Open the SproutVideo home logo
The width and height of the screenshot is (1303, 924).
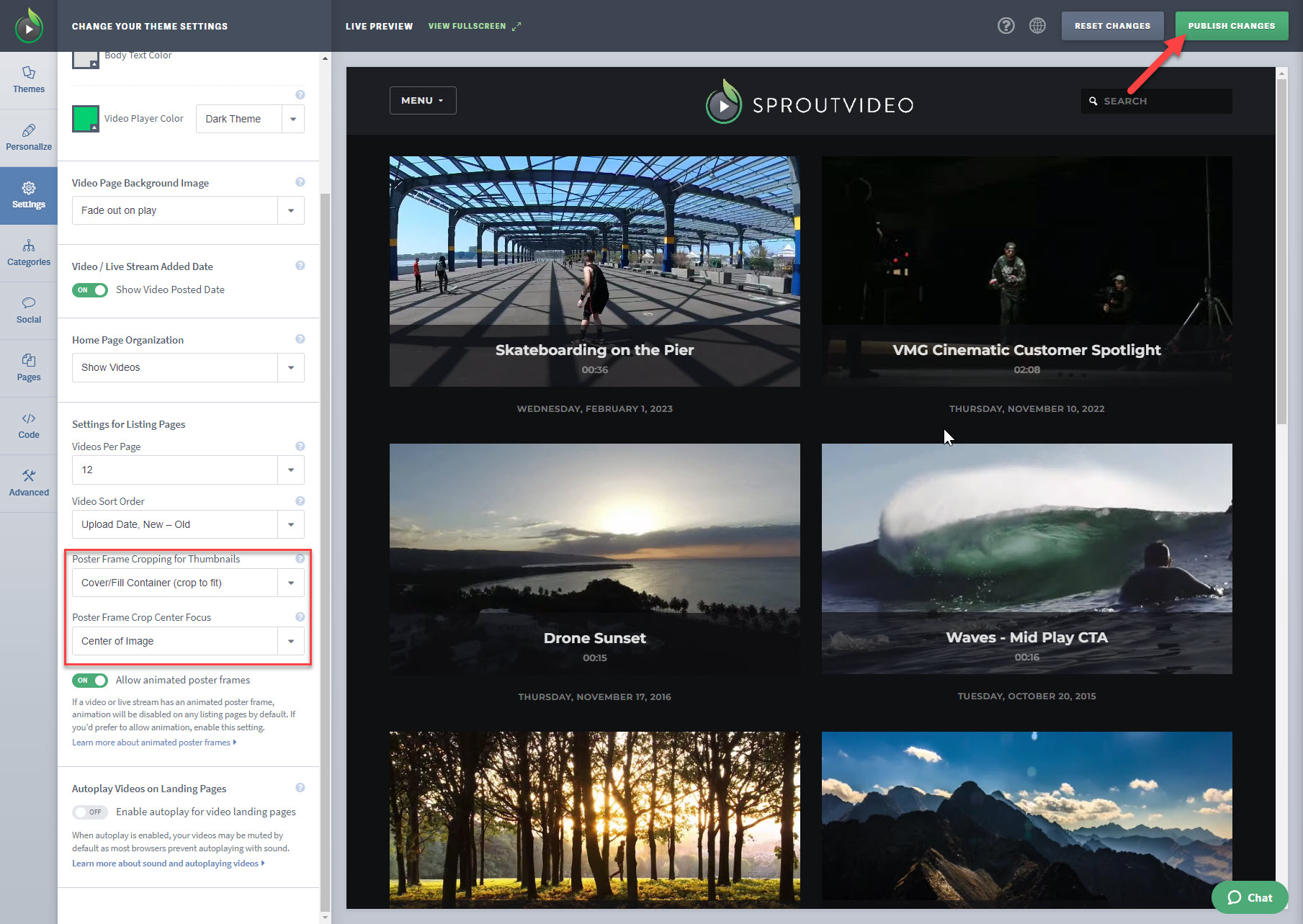point(29,26)
